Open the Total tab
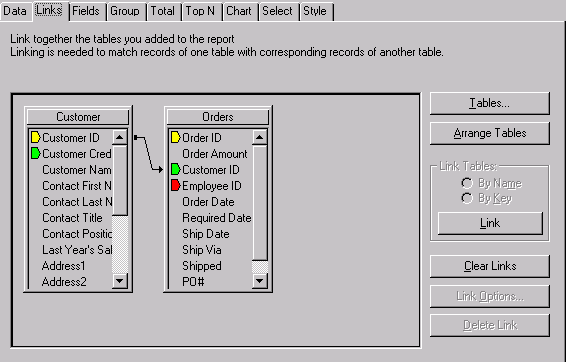Image resolution: width=566 pixels, height=362 pixels. [x=163, y=11]
